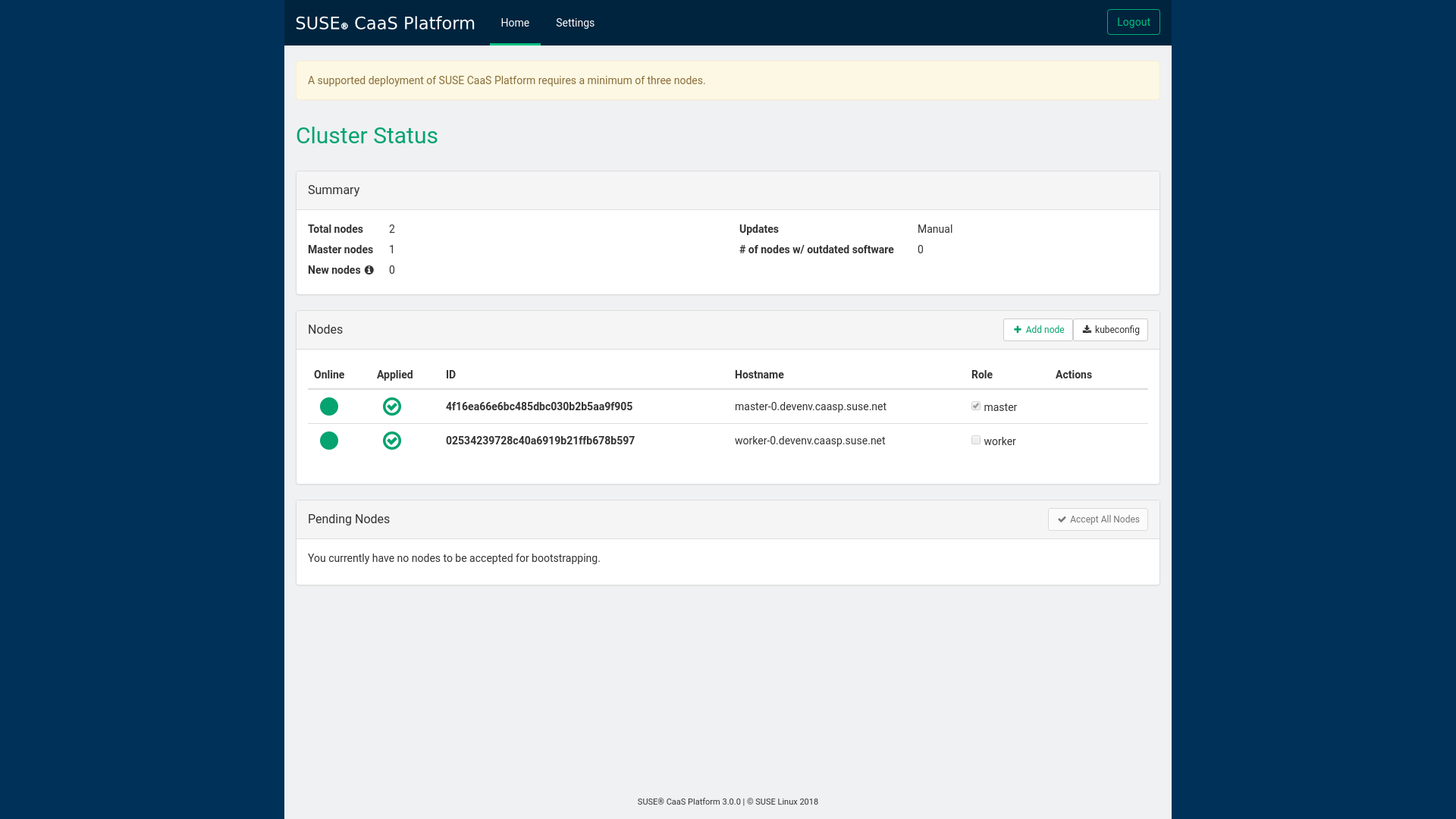Toggle the worker role checkbox
This screenshot has width=1456, height=819.
tap(976, 441)
